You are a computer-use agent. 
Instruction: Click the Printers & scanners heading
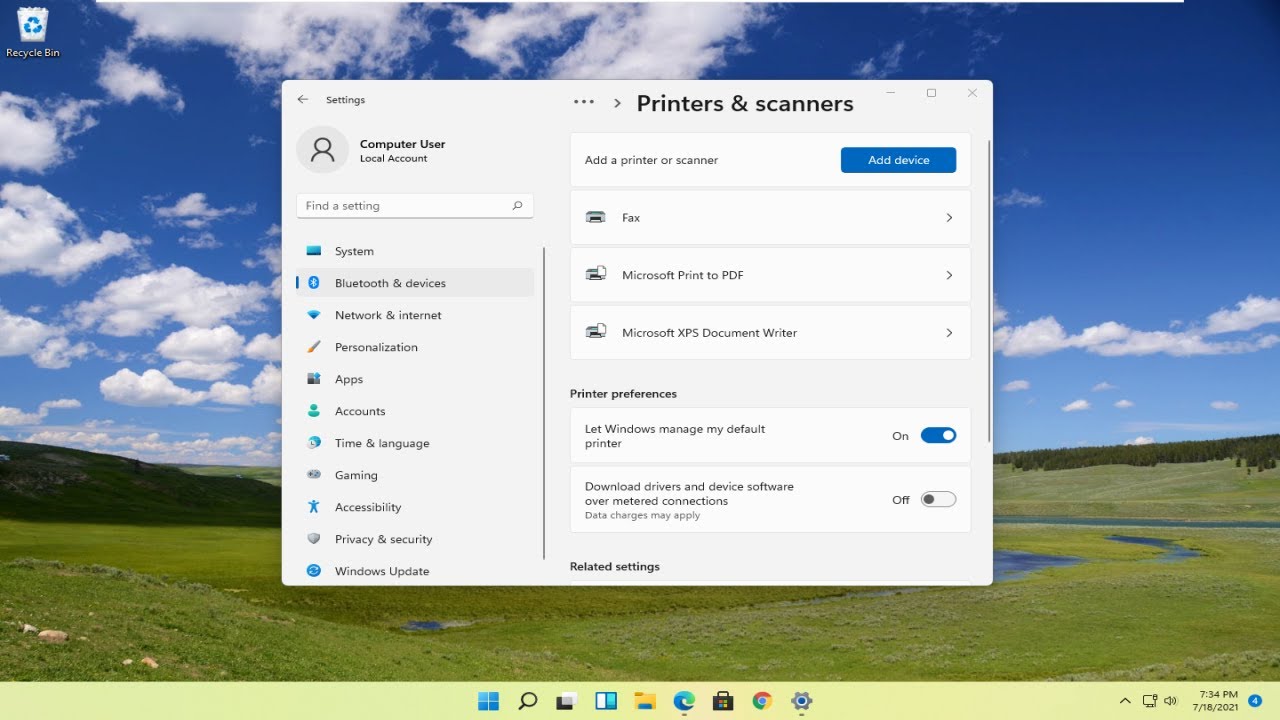(x=745, y=103)
